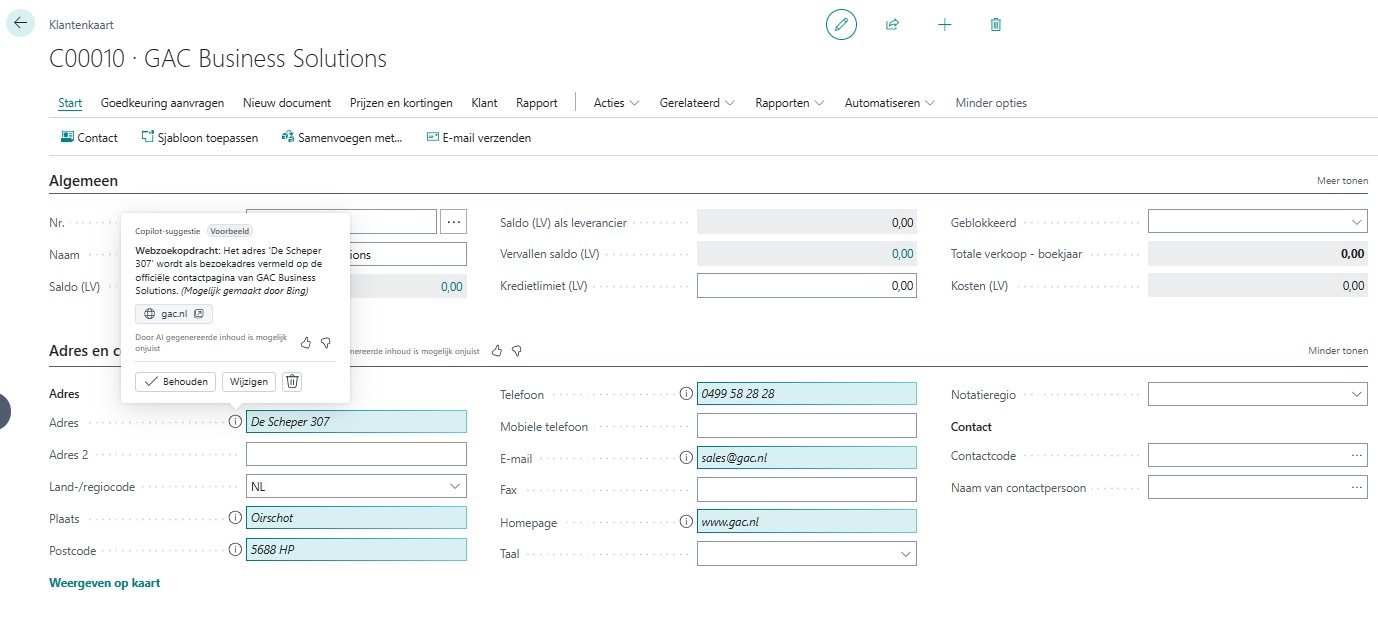Open the Rapporten menu
The width and height of the screenshot is (1378, 619).
[x=789, y=103]
